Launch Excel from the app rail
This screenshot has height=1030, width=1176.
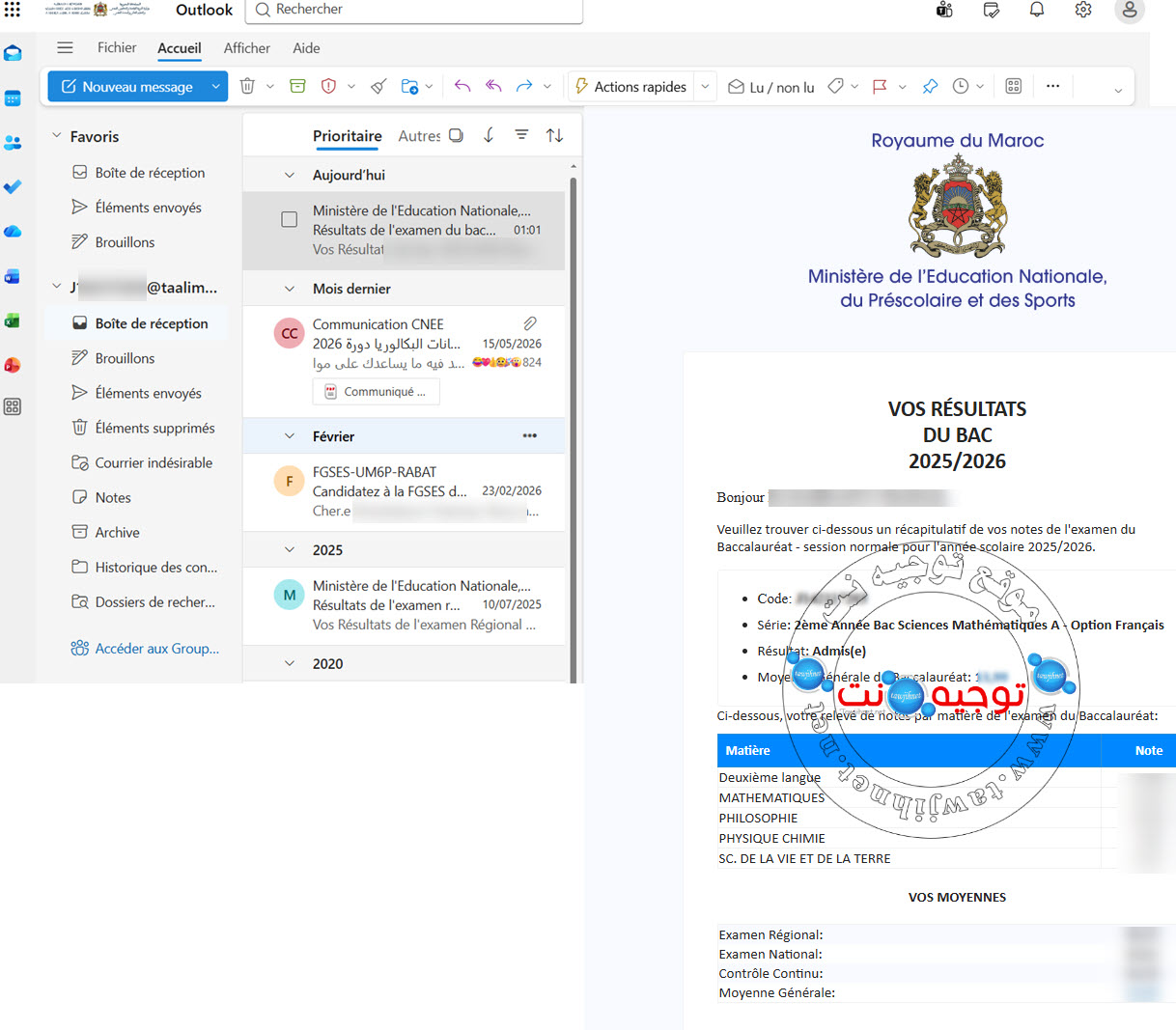pos(13,320)
